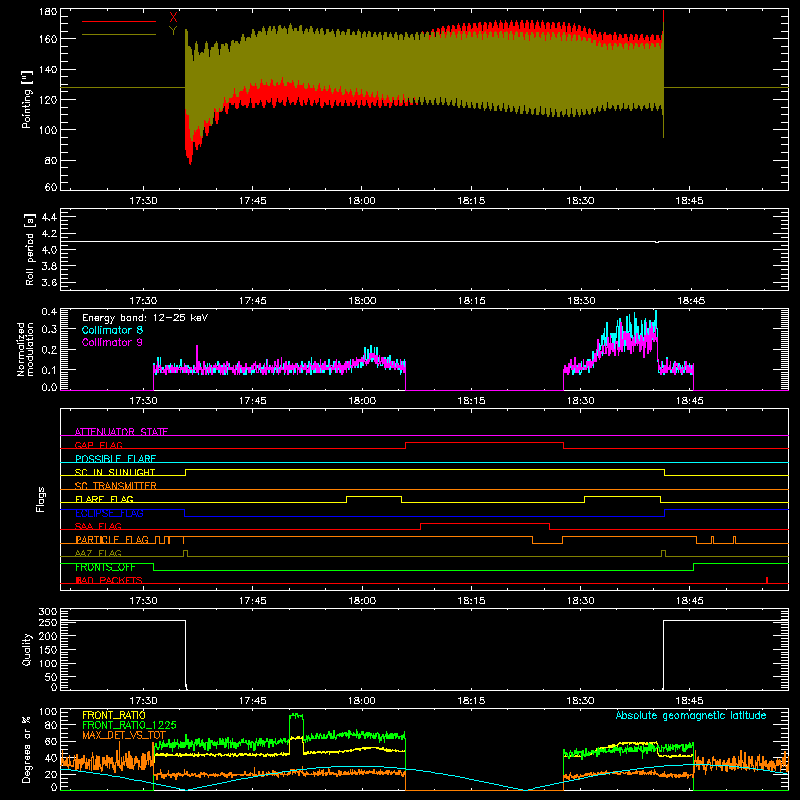Image resolution: width=800 pixels, height=800 pixels.
Task: Click the FRONTS_OFF flag label
Action: click(x=105, y=567)
